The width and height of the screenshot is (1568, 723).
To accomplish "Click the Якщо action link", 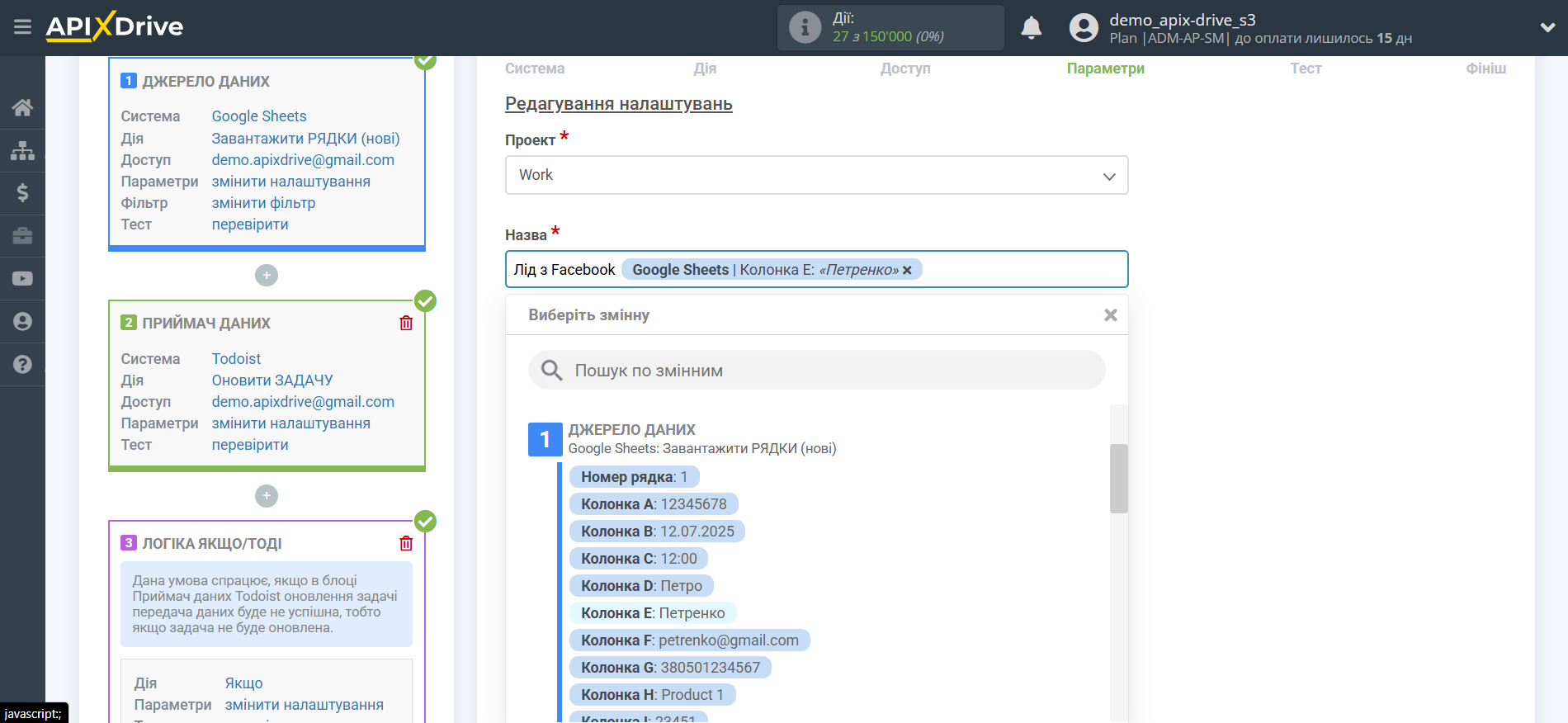I will pyautogui.click(x=243, y=683).
